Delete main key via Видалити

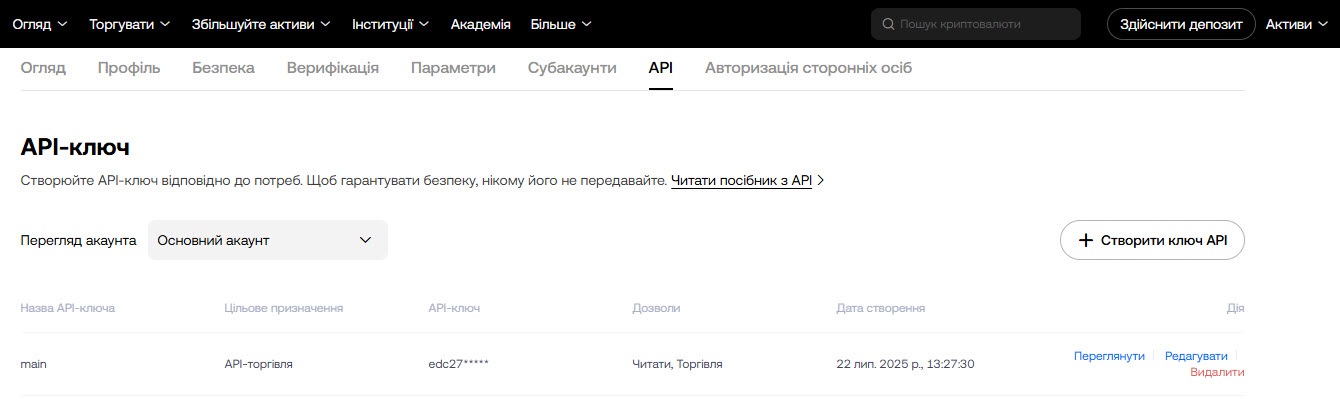1217,372
